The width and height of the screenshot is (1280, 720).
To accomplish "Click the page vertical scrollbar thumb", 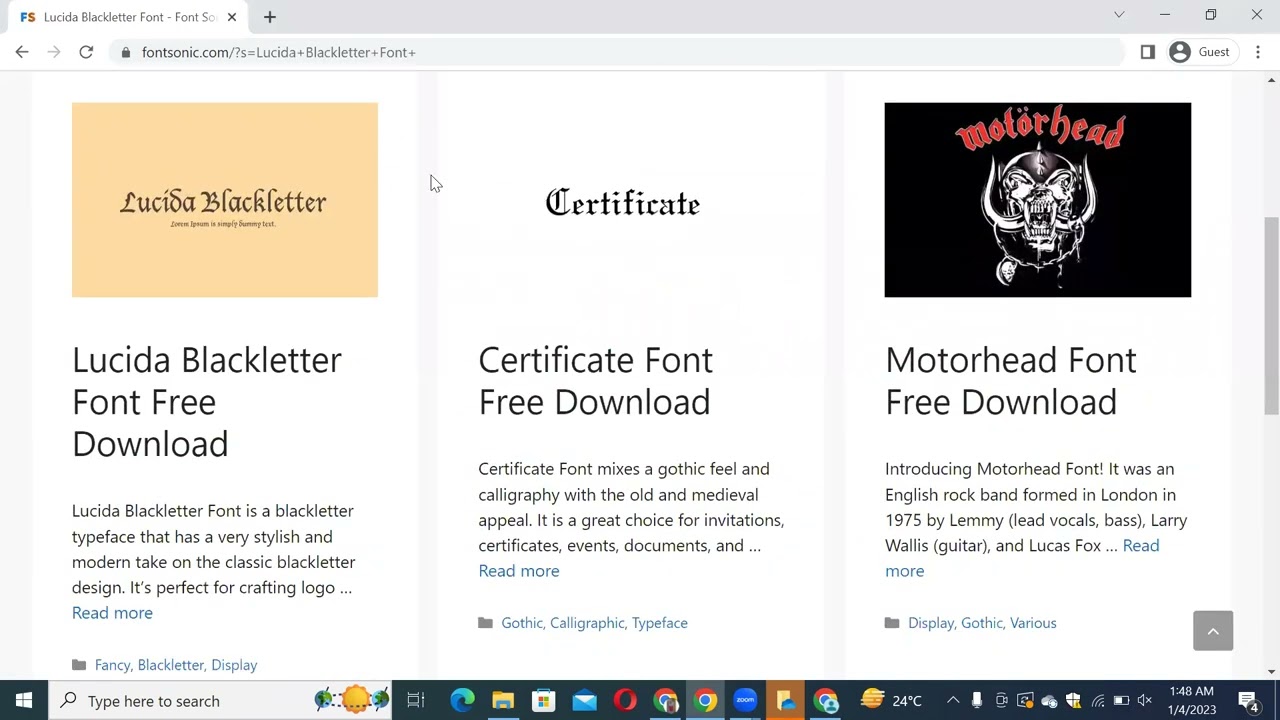I will [x=1272, y=315].
